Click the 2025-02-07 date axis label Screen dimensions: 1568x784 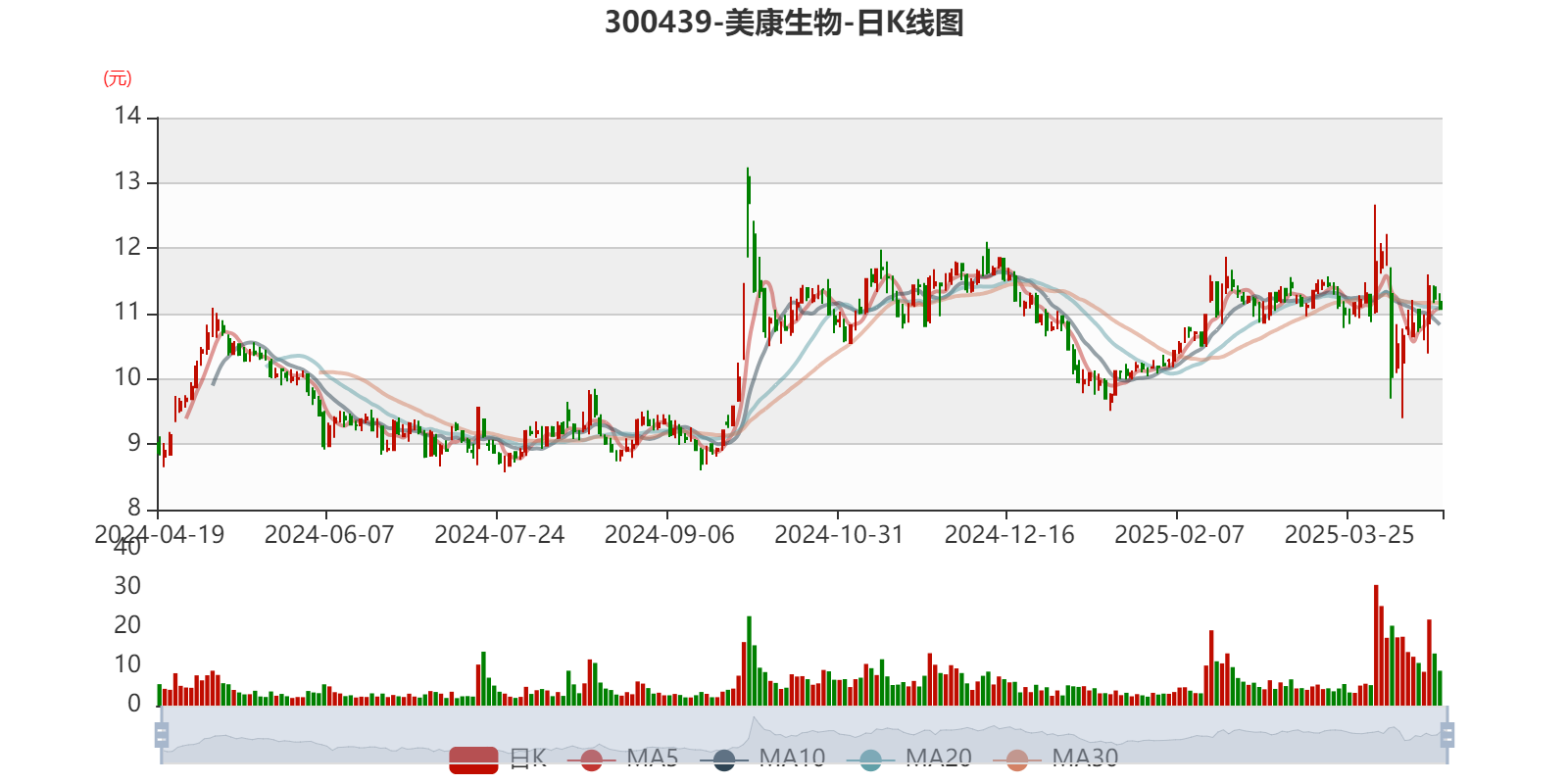(x=1179, y=535)
